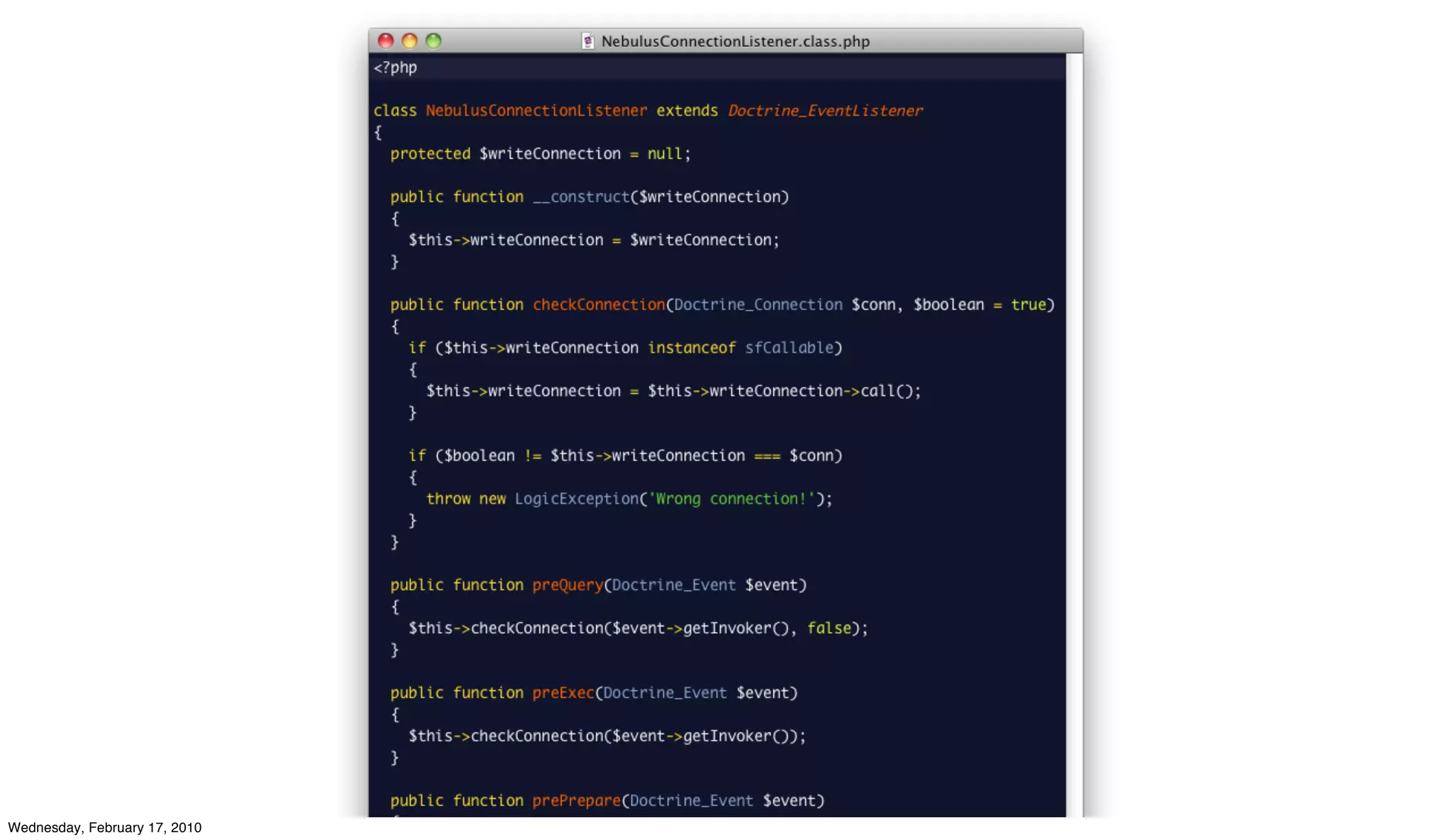
Task: Click the NebulusConnectionListener class name
Action: 536,111
